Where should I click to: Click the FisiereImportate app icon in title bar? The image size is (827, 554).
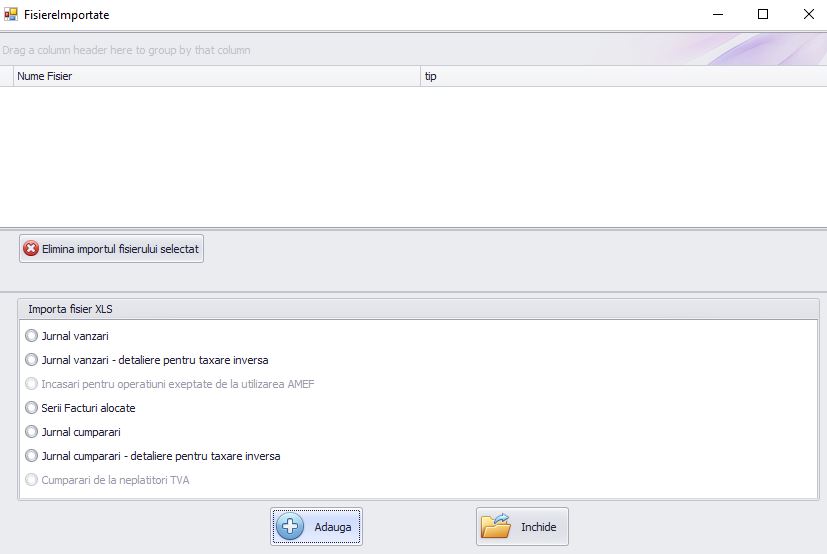11,15
